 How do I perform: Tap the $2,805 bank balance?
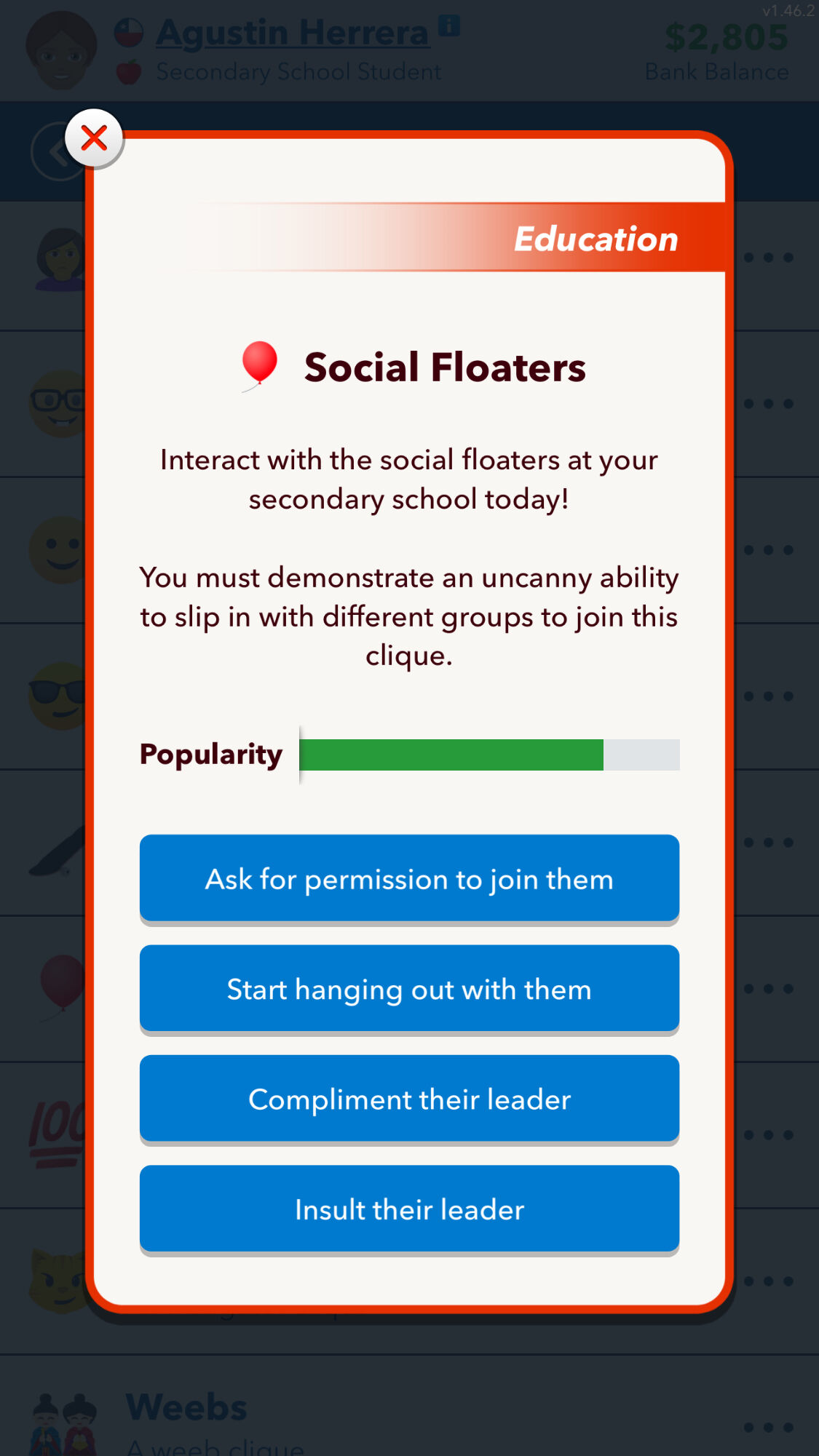725,37
